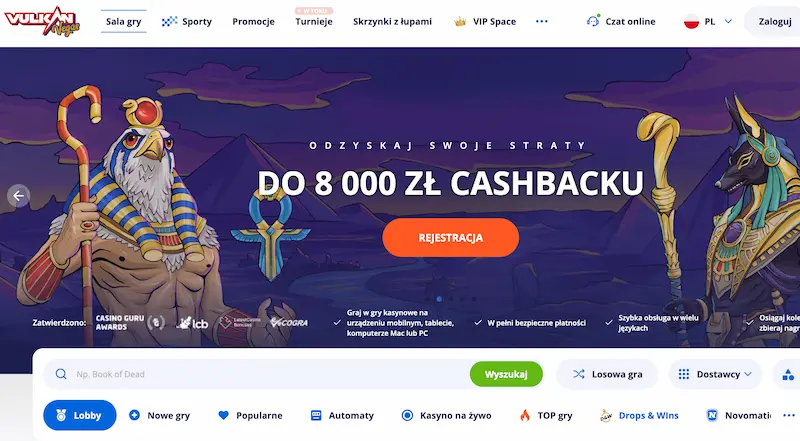Viewport: 800px width, 441px height.
Task: Open the Turnieje menu item
Action: (314, 21)
